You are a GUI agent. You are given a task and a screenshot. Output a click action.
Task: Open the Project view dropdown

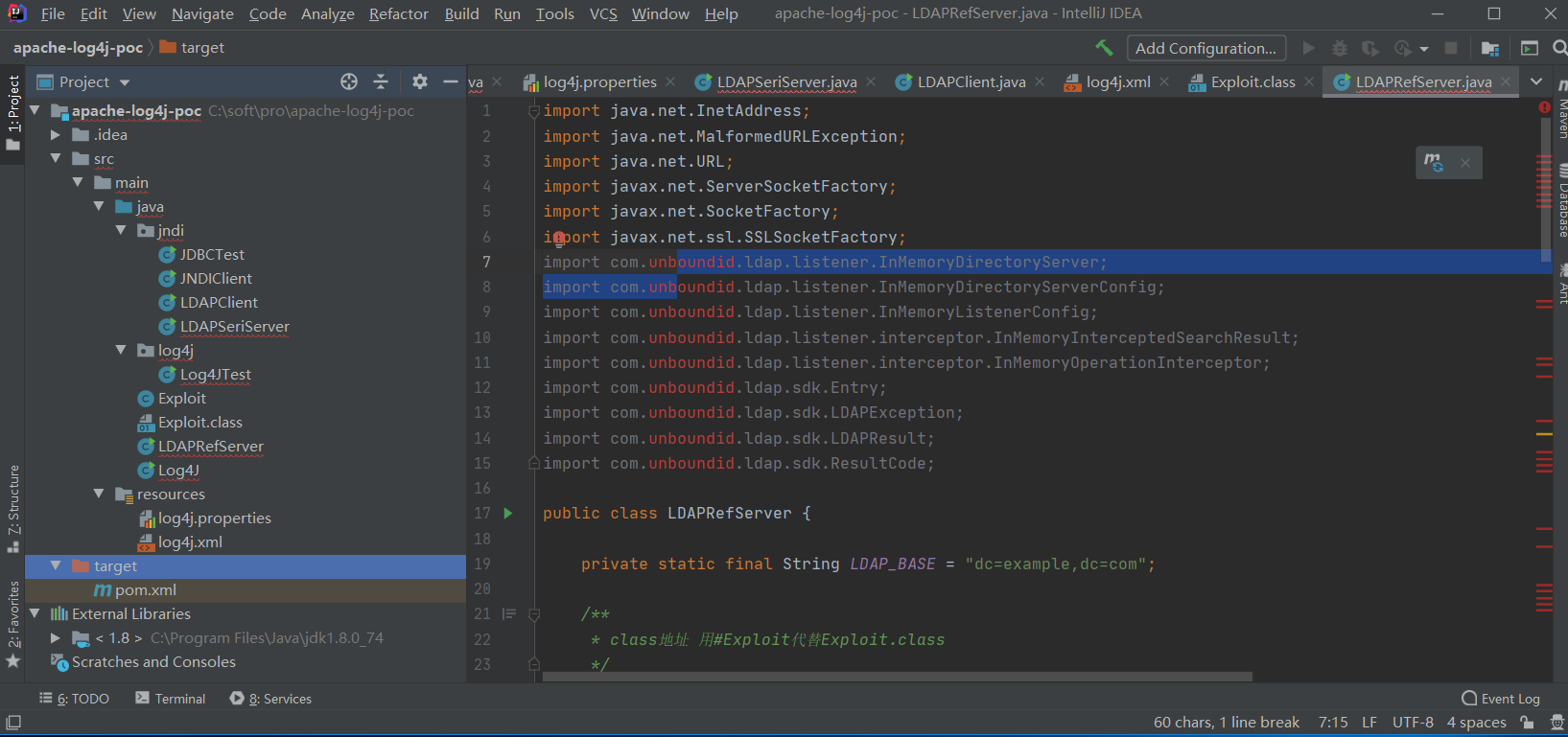124,82
